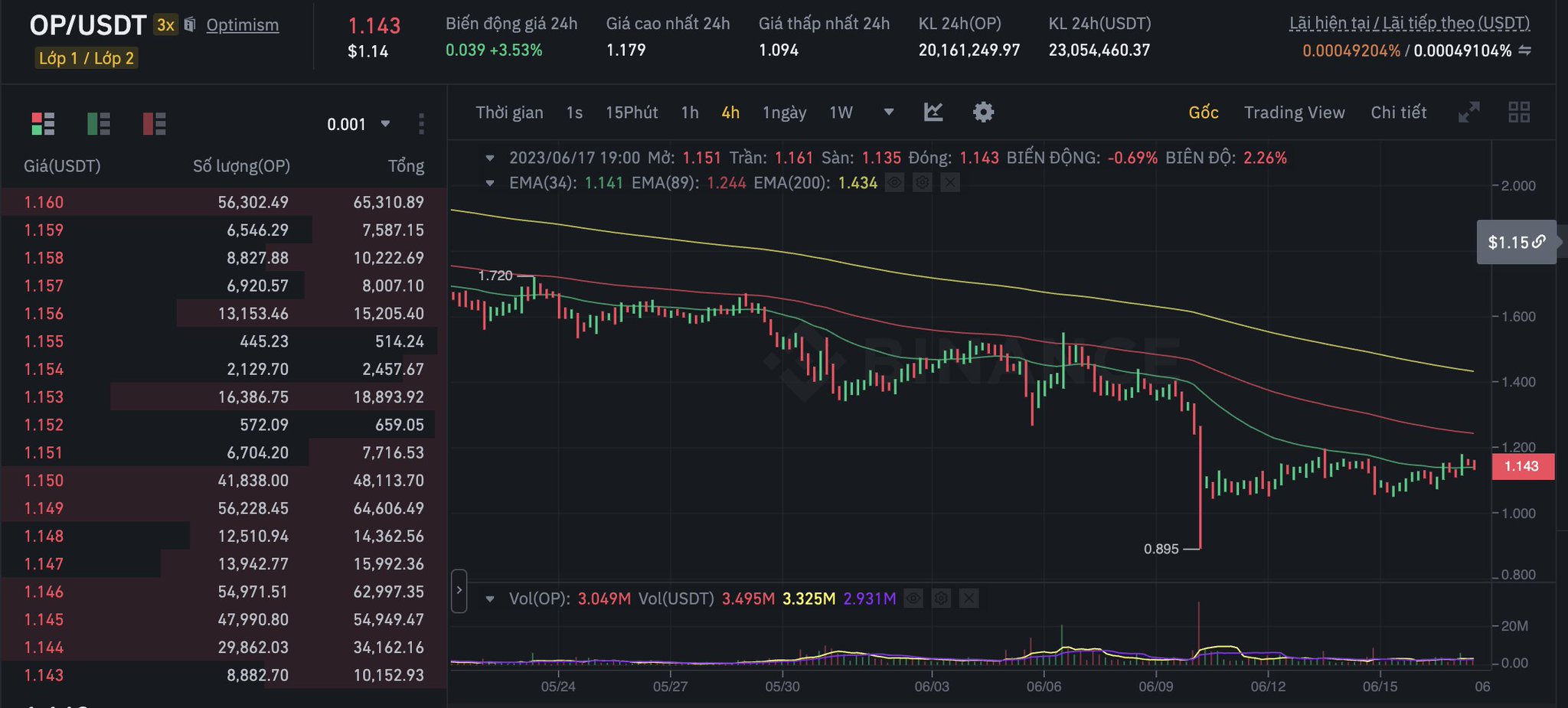The image size is (1568, 708).
Task: Collapse the Vol(OP) legend line
Action: 490,599
